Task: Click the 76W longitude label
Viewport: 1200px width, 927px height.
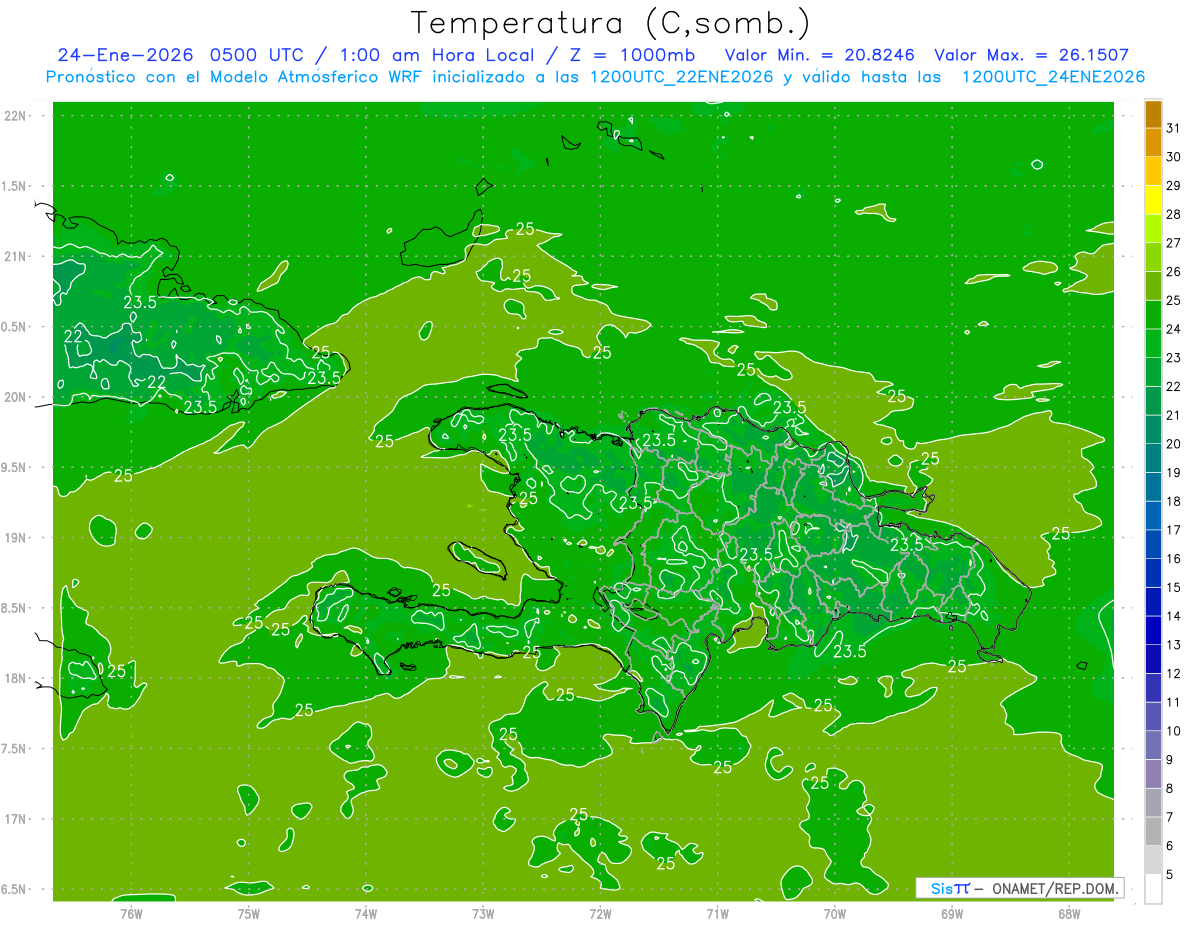Action: [x=131, y=914]
